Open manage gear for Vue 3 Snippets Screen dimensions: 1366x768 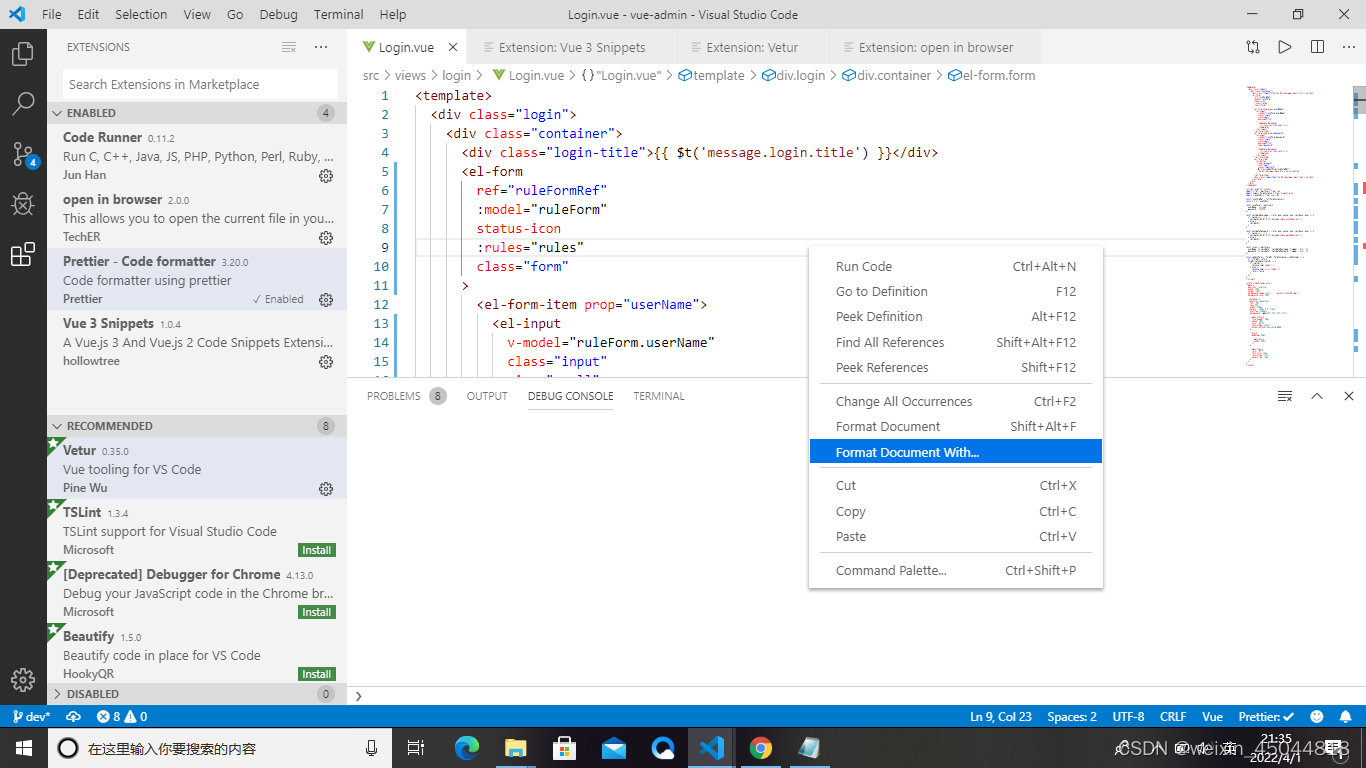(325, 362)
